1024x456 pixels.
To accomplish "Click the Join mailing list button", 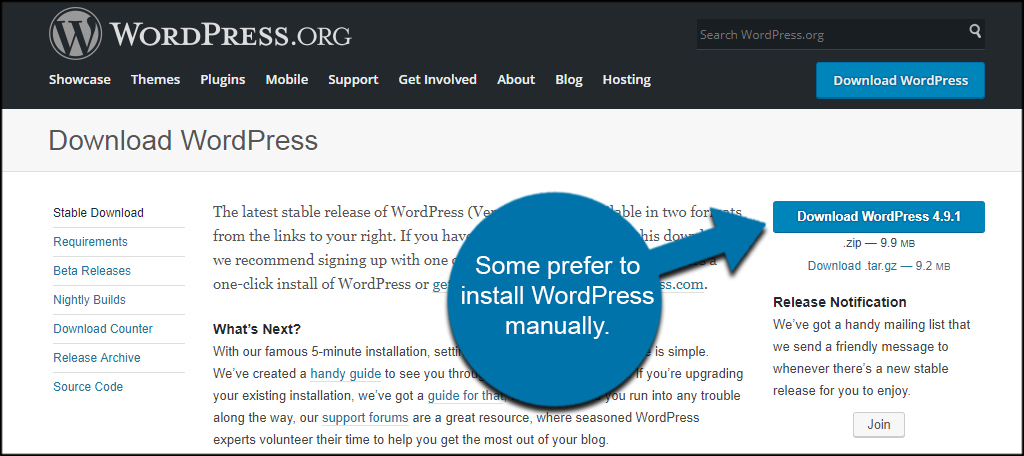I will [879, 425].
